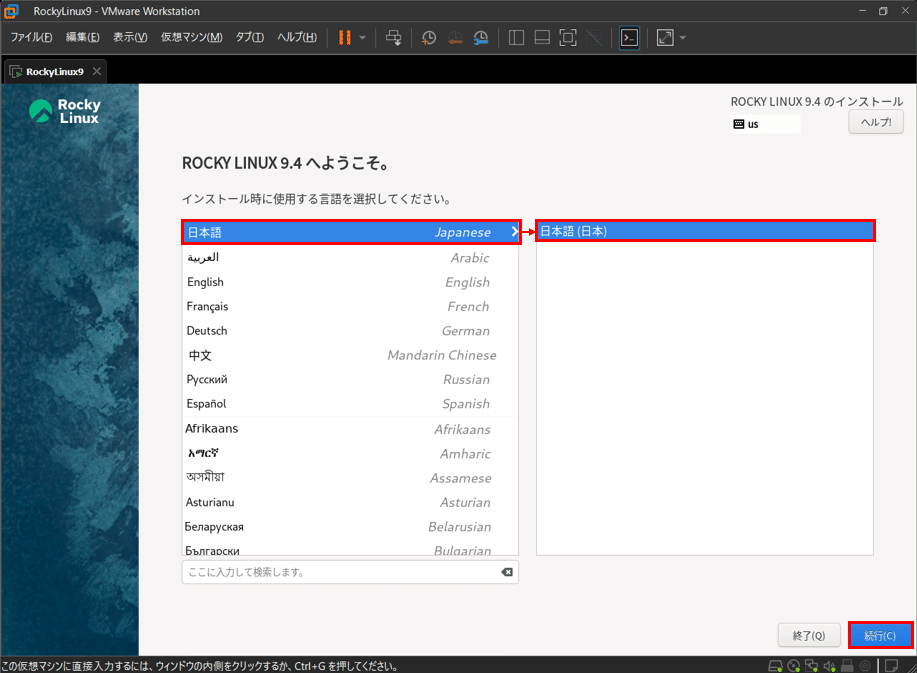Click the revert to snapshot icon
917x673 pixels.
click(455, 38)
